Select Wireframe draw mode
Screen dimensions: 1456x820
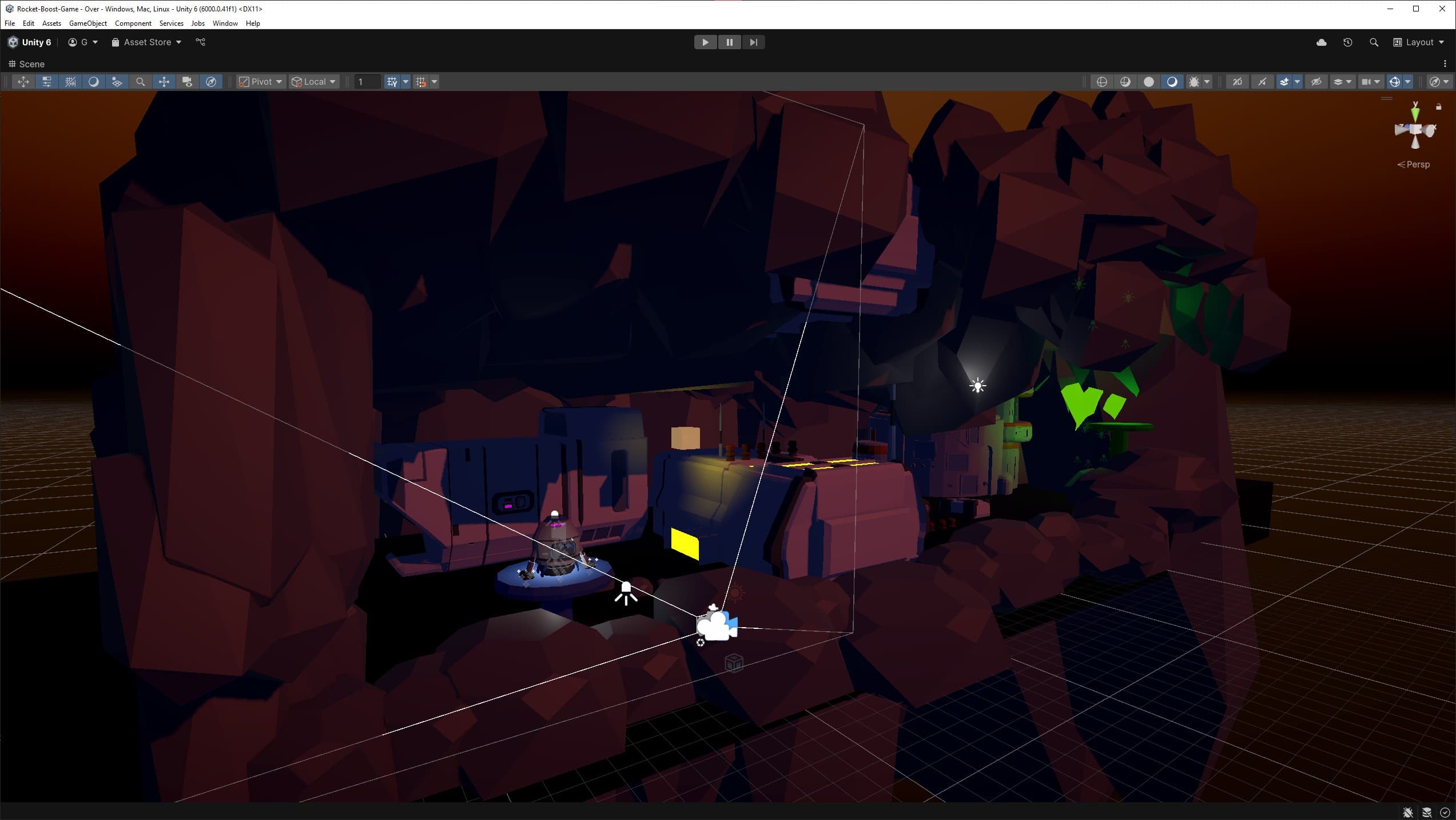click(1101, 82)
